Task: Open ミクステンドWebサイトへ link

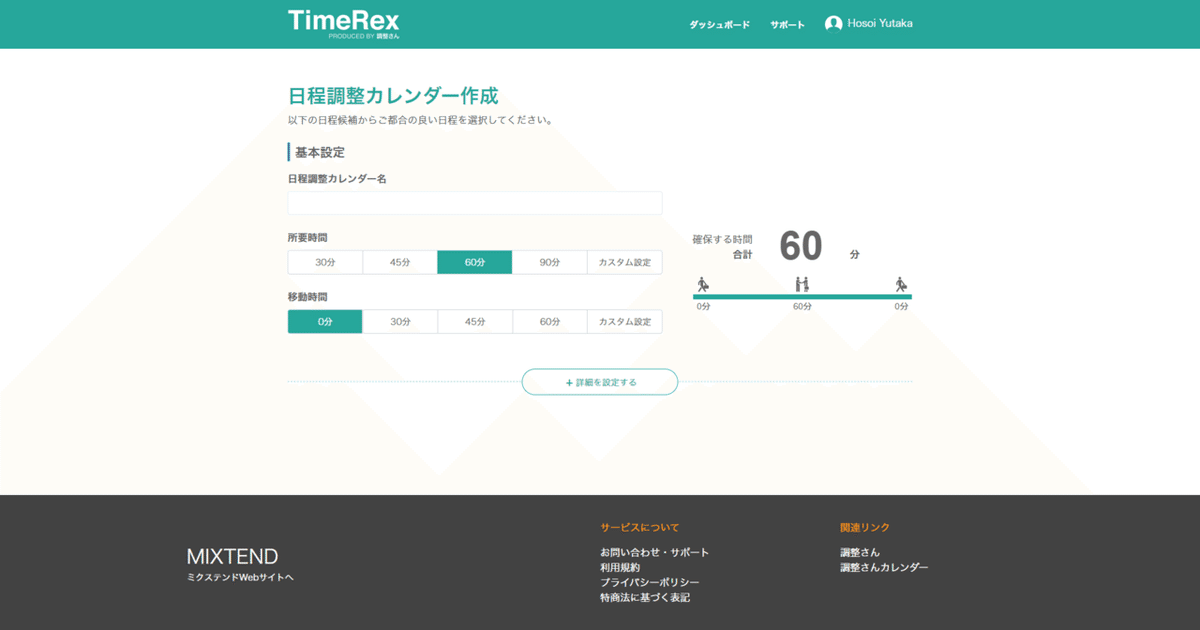Action: [x=240, y=578]
